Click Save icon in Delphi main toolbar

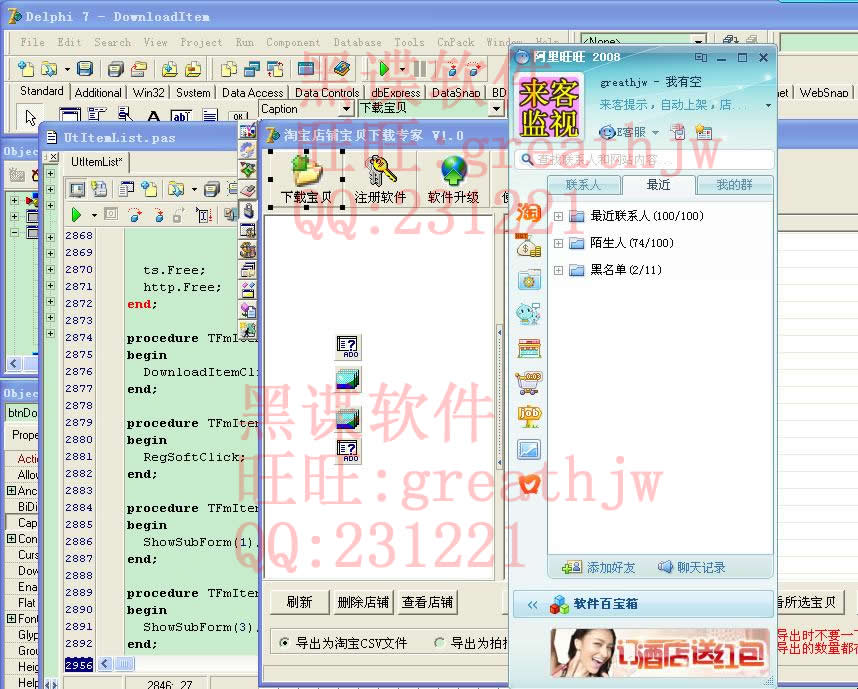click(84, 69)
